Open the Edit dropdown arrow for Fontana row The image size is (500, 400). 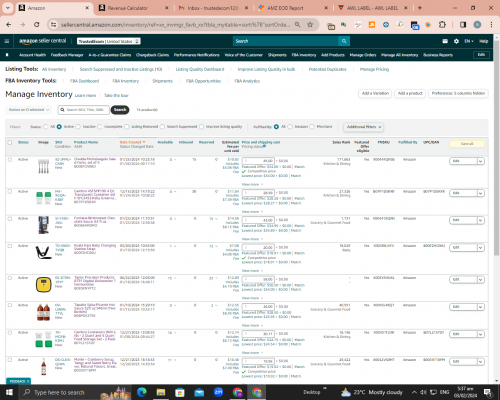coord(480,220)
